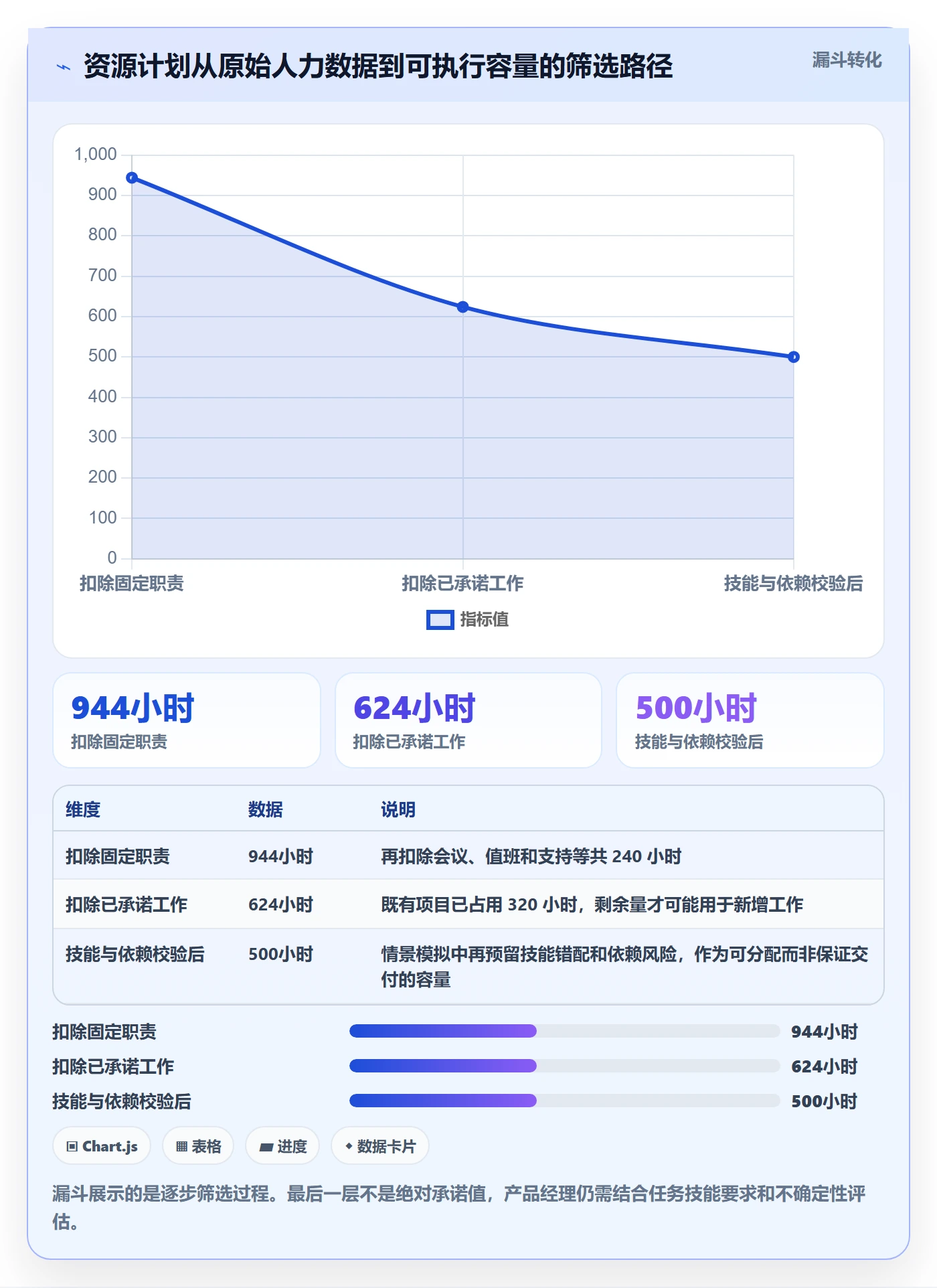
Task: Click the 扣除固定职责 data point on chart
Action: (x=132, y=177)
